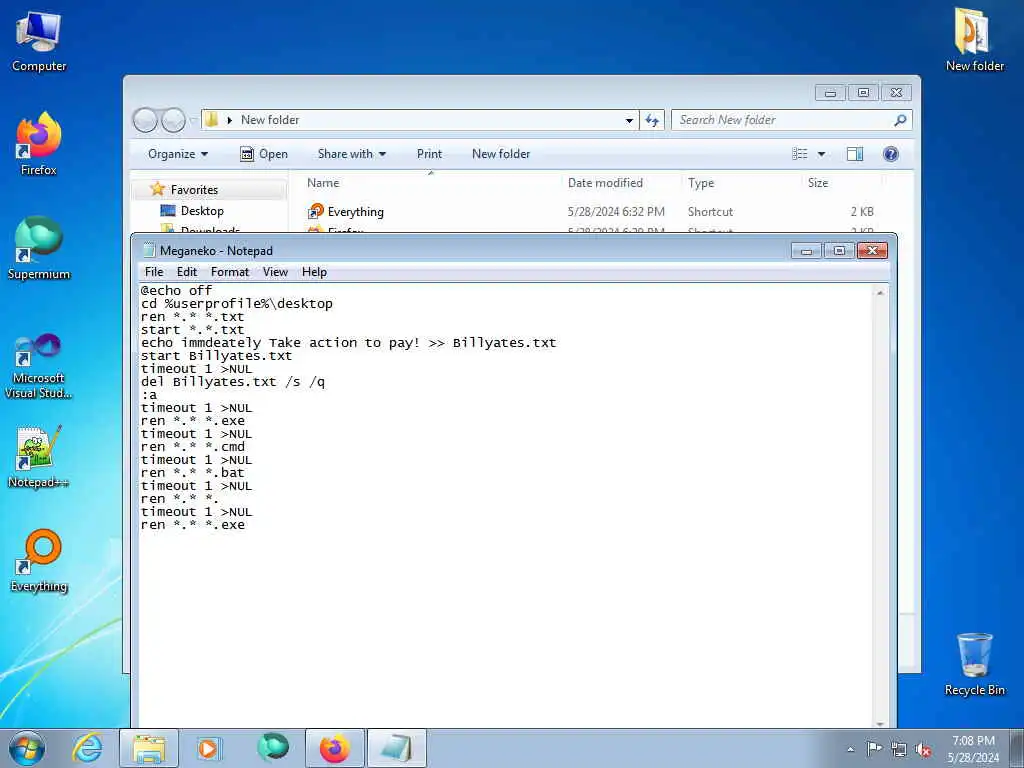Click the line 'ren *.* *.bat'
1024x768 pixels.
pyautogui.click(x=192, y=473)
